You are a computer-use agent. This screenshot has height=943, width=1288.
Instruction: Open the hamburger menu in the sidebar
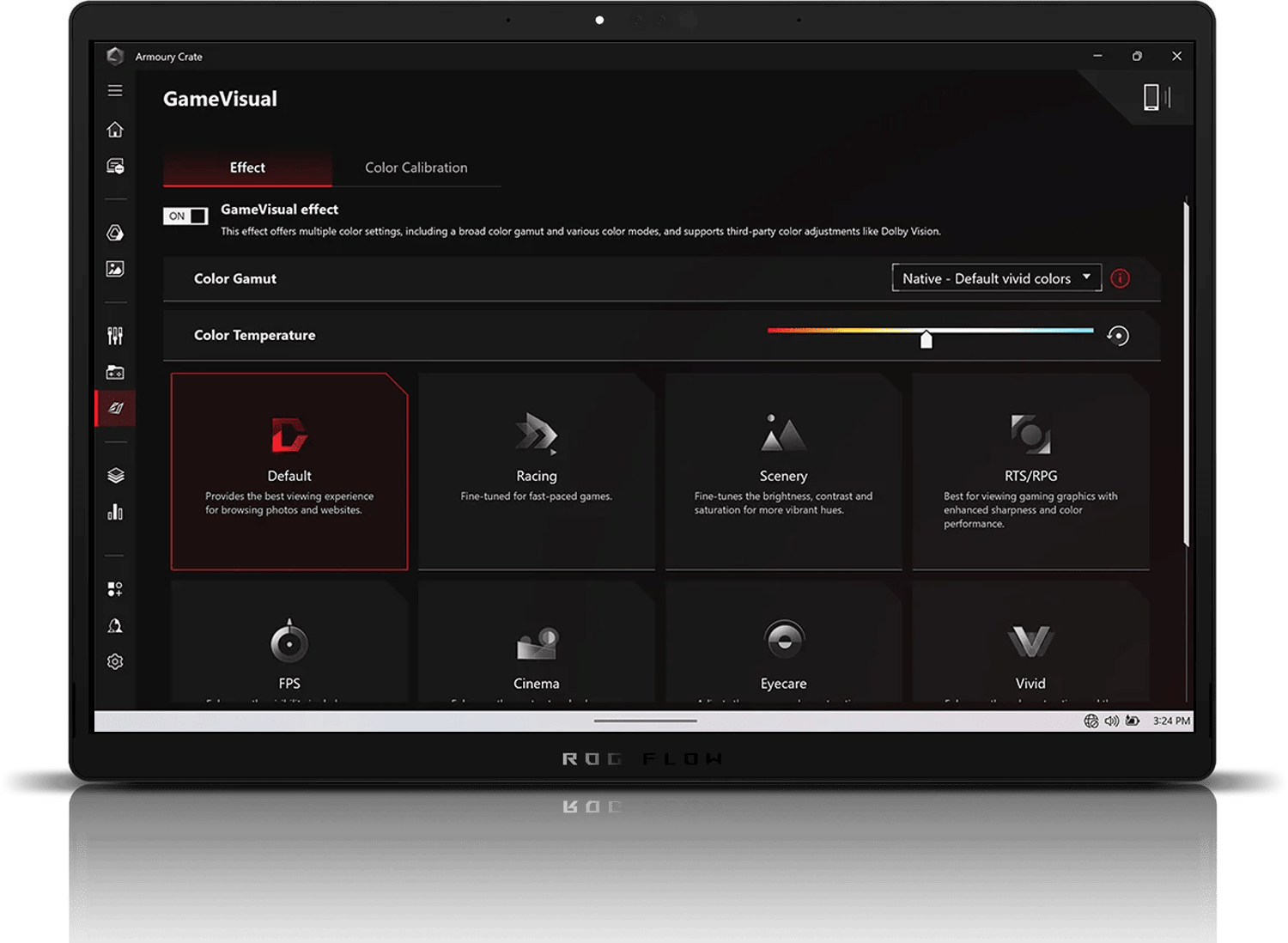coord(115,90)
